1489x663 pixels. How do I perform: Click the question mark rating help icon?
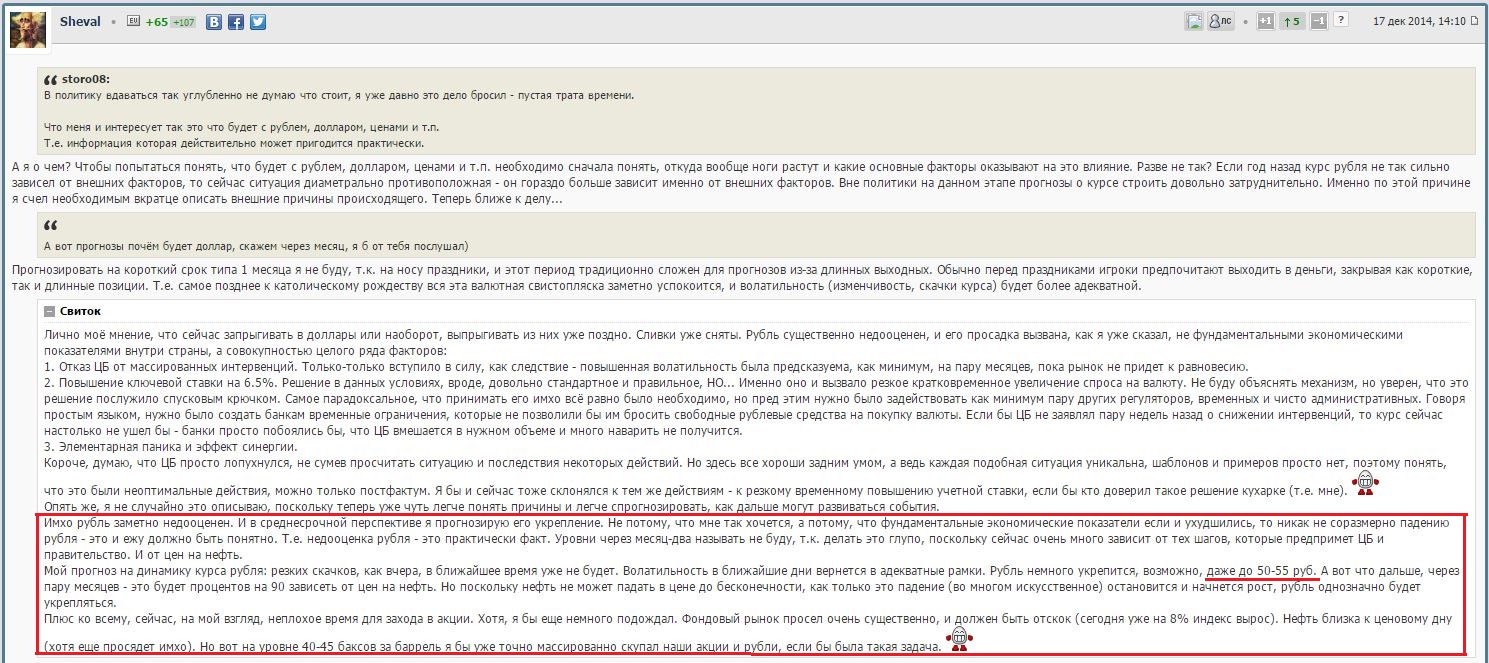(x=1341, y=20)
